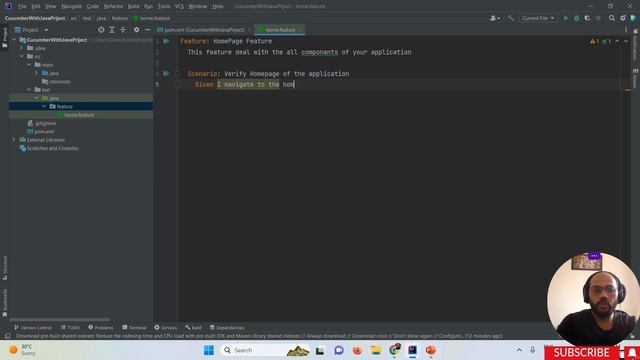This screenshot has width=640, height=360.
Task: Select the home.feature editor tab
Action: [x=280, y=30]
